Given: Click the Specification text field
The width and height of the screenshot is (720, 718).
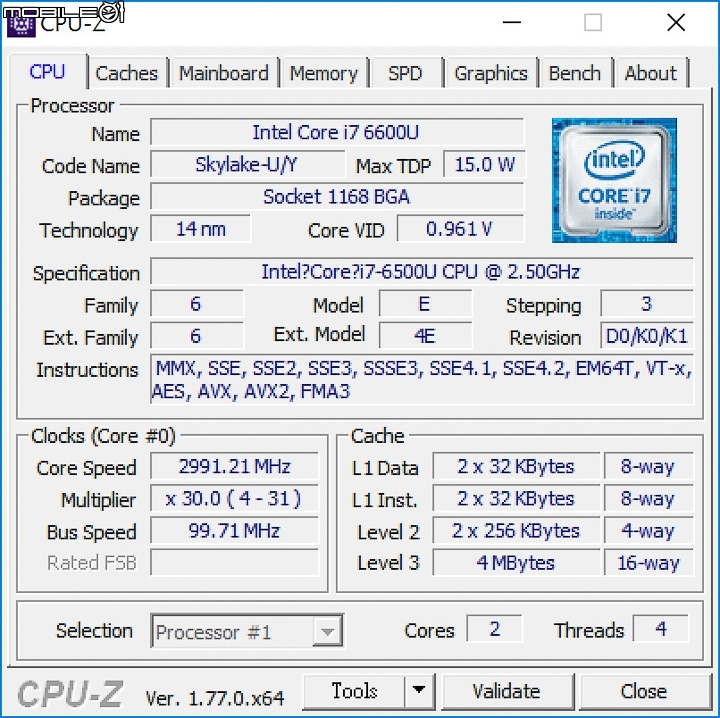Looking at the screenshot, I should coord(422,272).
